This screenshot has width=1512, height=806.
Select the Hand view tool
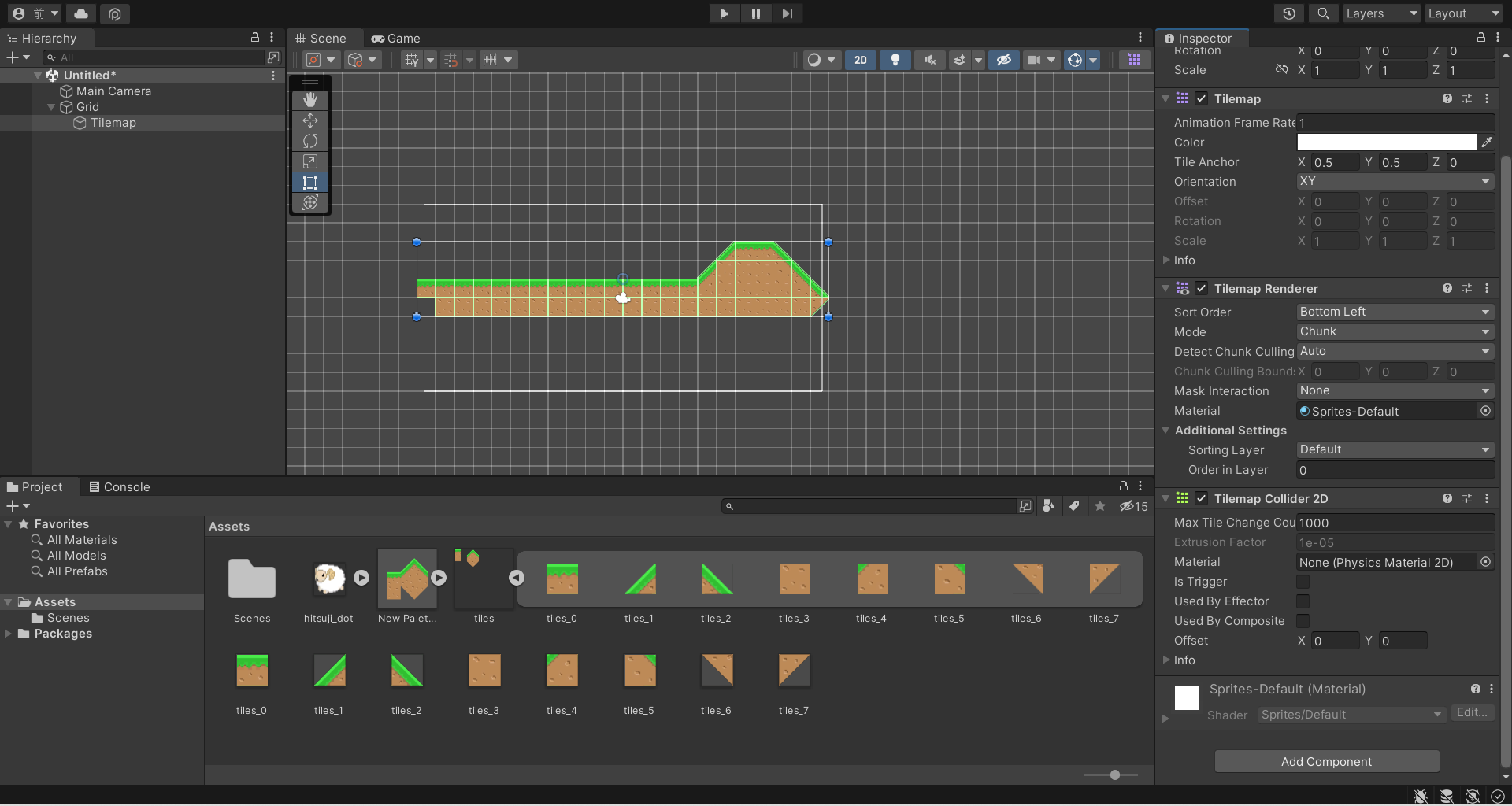pyautogui.click(x=310, y=100)
